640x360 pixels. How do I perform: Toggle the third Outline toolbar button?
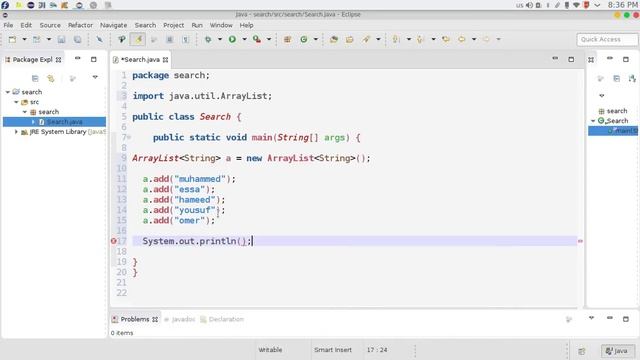tap(632, 78)
